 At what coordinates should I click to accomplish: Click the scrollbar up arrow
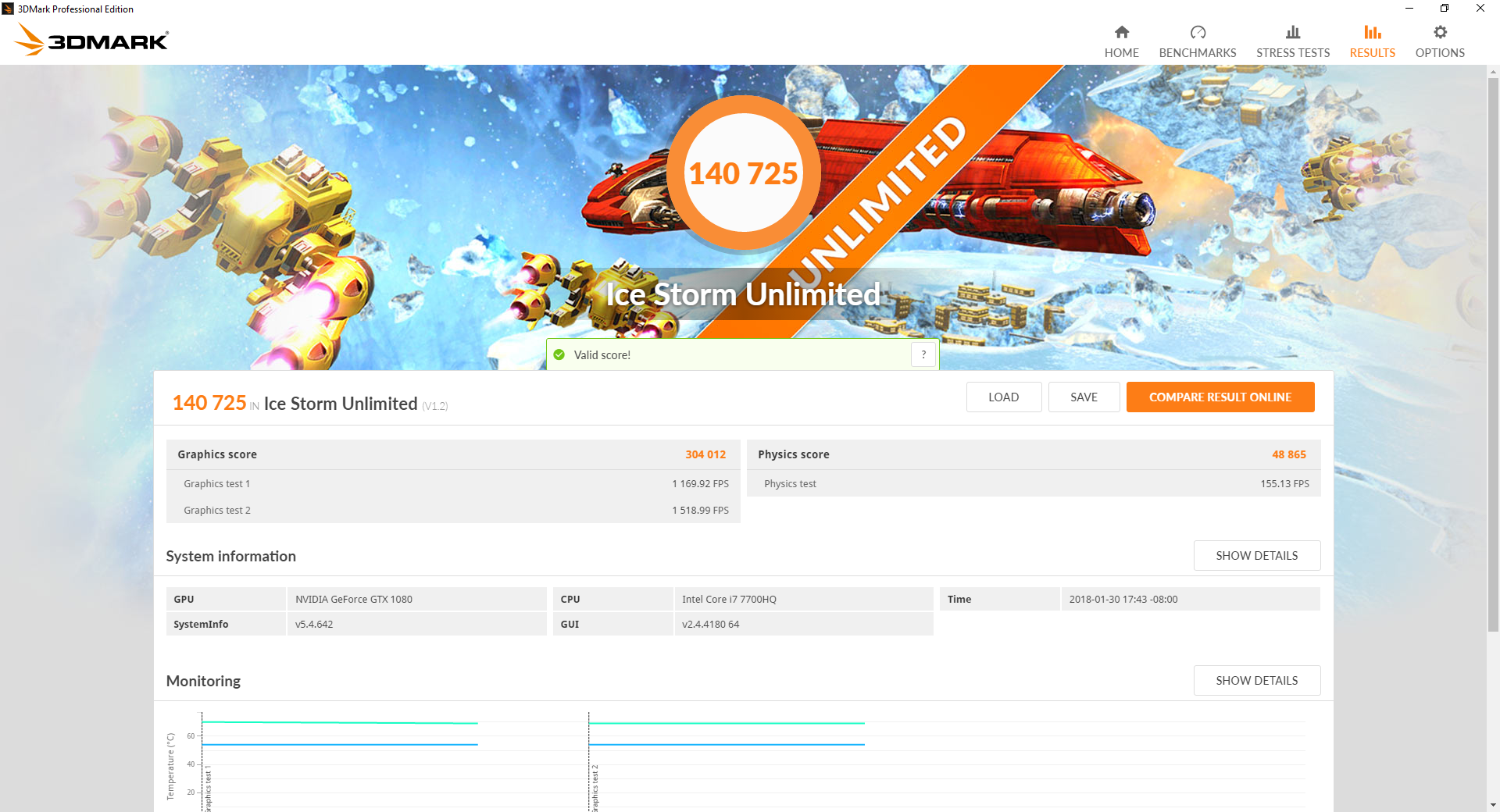[1493, 72]
